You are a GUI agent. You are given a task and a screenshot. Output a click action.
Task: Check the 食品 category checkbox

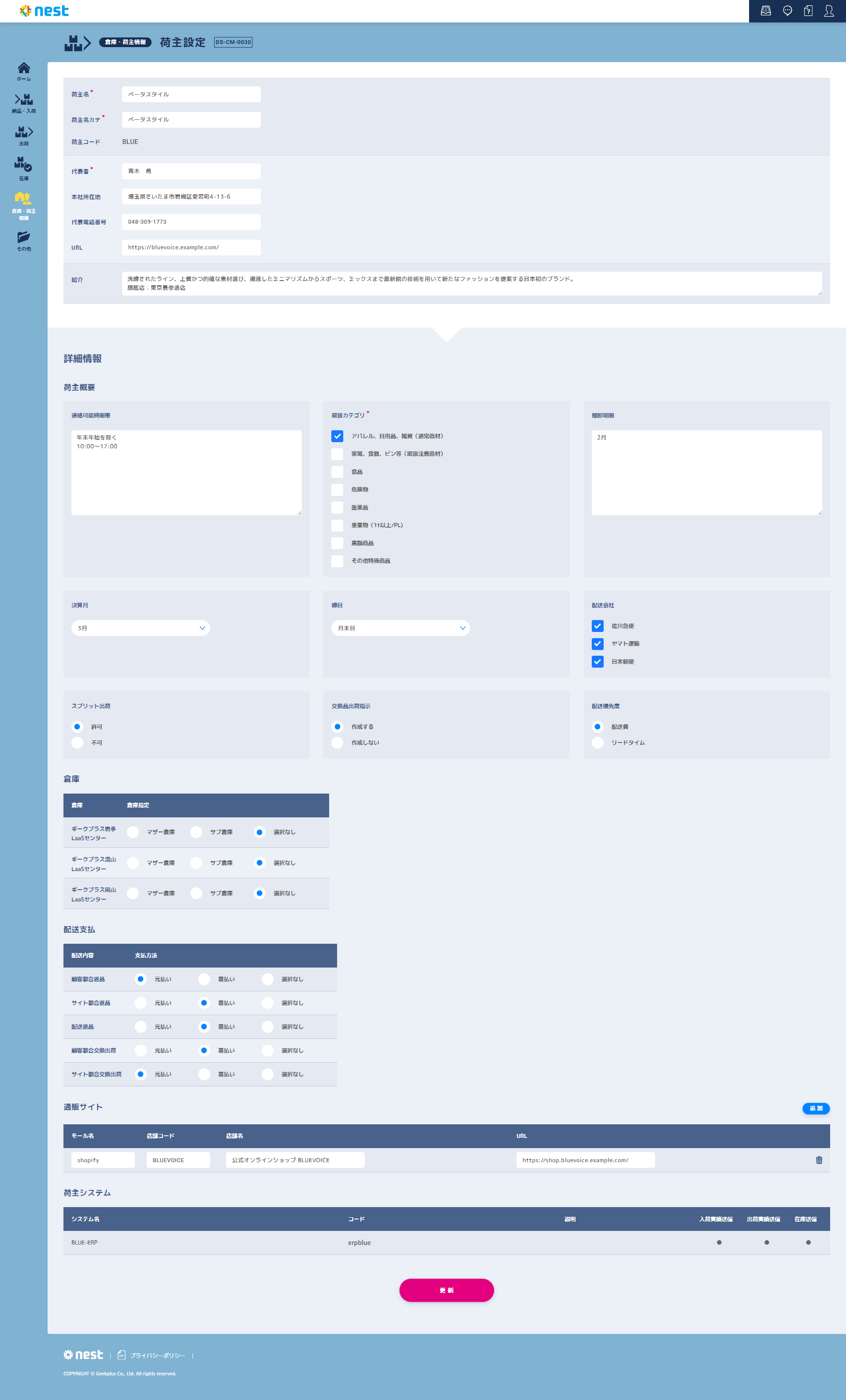pos(337,472)
